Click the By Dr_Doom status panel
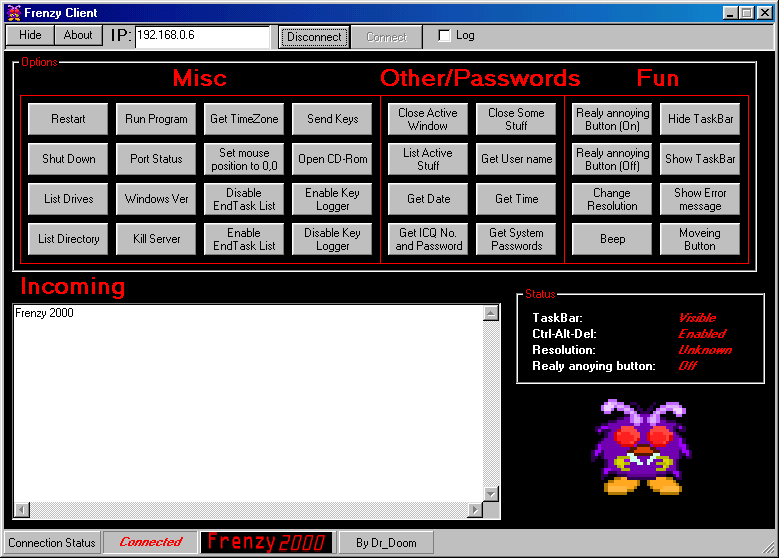 point(385,542)
